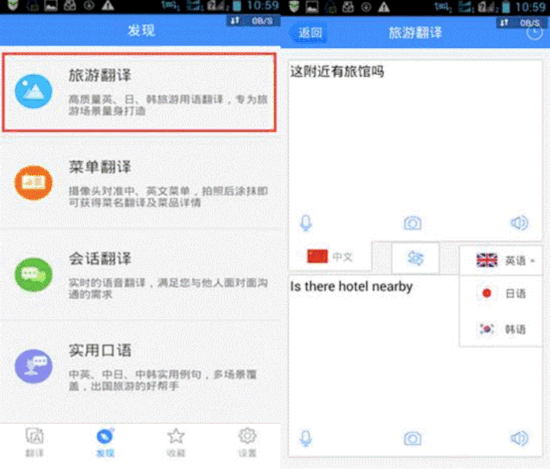Tap microphone icon in Chinese input box
The image size is (550, 470).
(x=306, y=223)
